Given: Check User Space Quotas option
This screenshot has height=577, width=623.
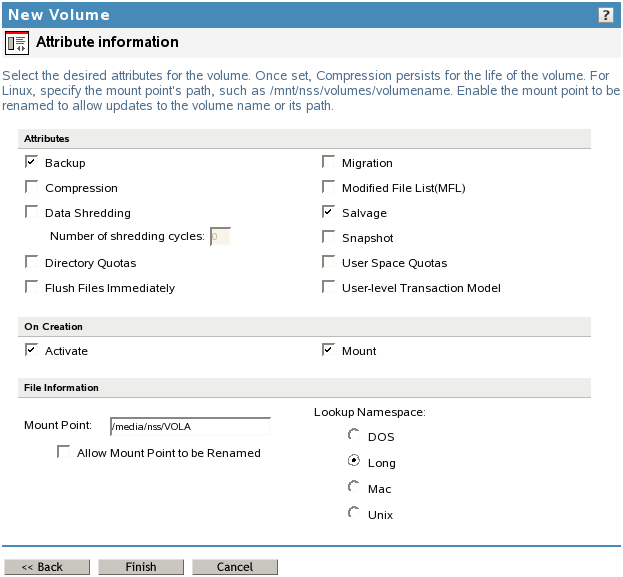Looking at the screenshot, I should [329, 262].
